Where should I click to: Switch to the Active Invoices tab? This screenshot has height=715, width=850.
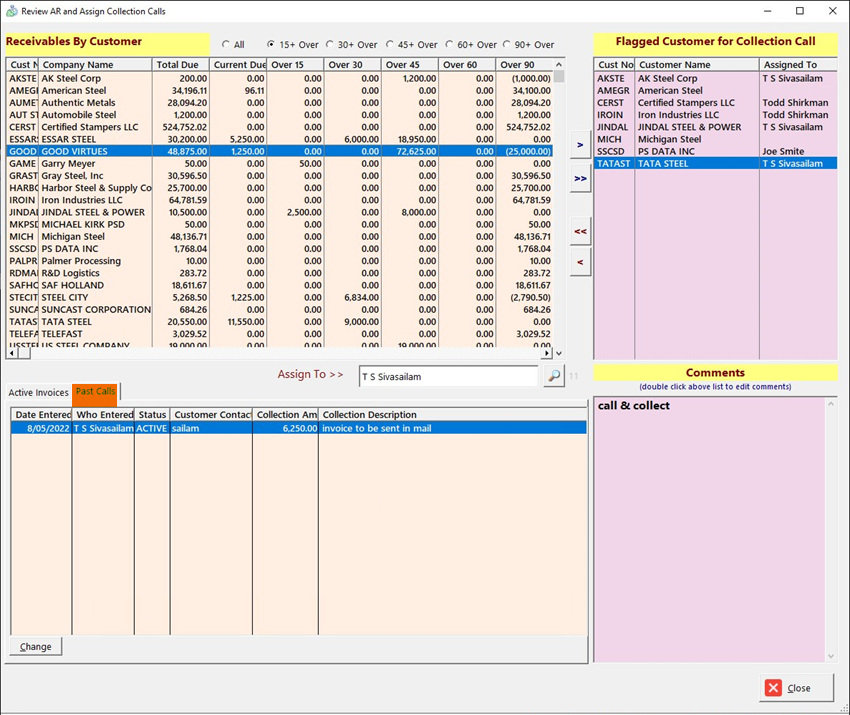tap(38, 392)
